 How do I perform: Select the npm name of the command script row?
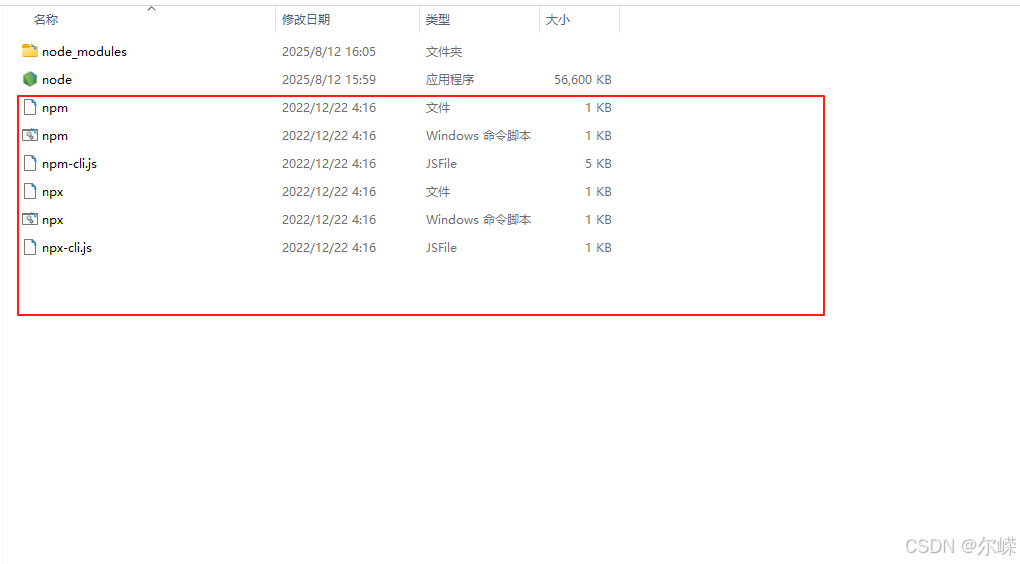click(55, 136)
